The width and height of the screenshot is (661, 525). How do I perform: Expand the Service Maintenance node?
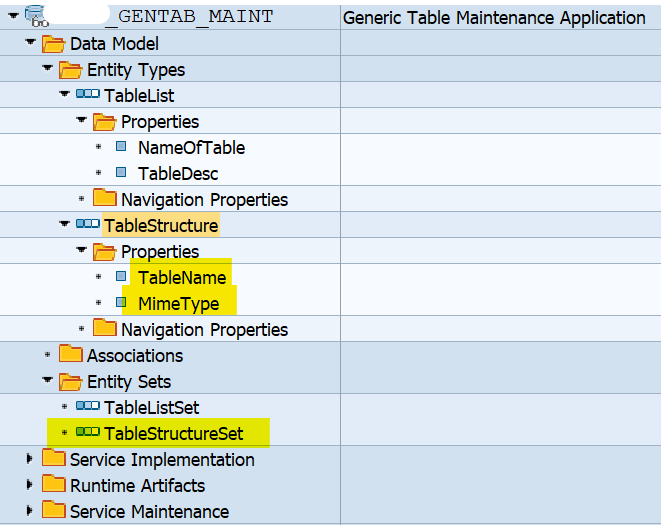pos(29,511)
